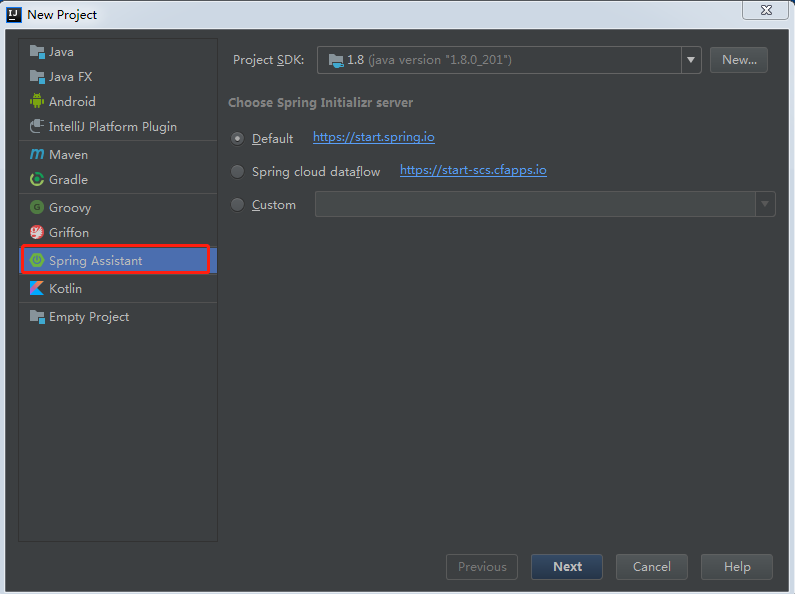Screen dimensions: 795x594
Task: Click the Java folder icon
Action: pos(37,52)
